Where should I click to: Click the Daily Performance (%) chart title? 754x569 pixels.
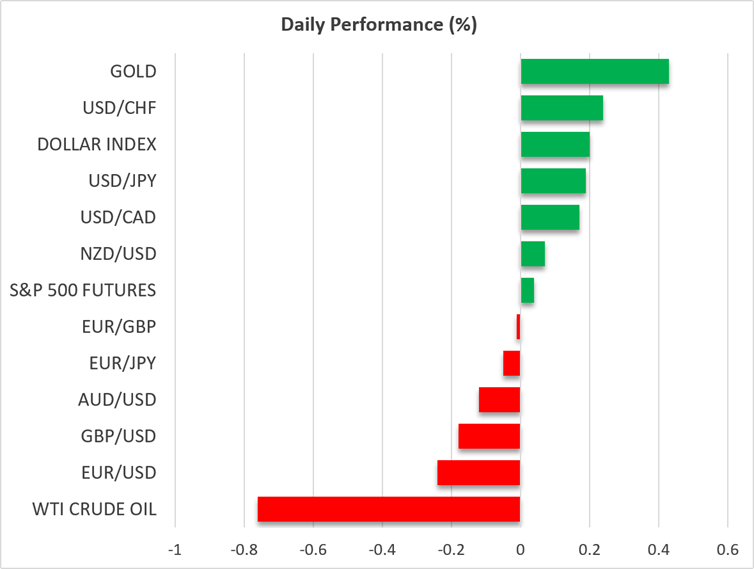379,25
